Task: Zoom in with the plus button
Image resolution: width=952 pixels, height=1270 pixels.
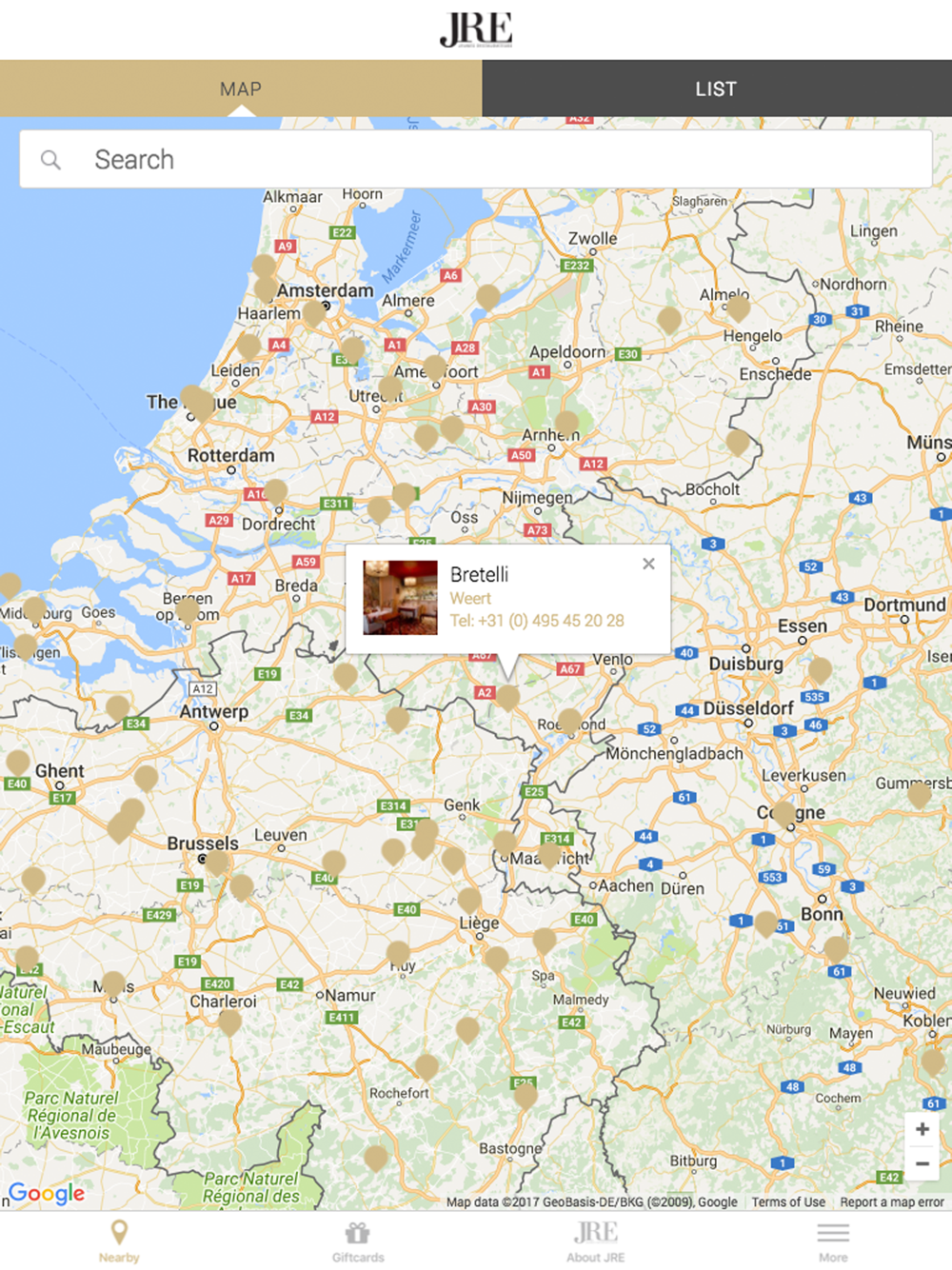Action: [922, 1129]
